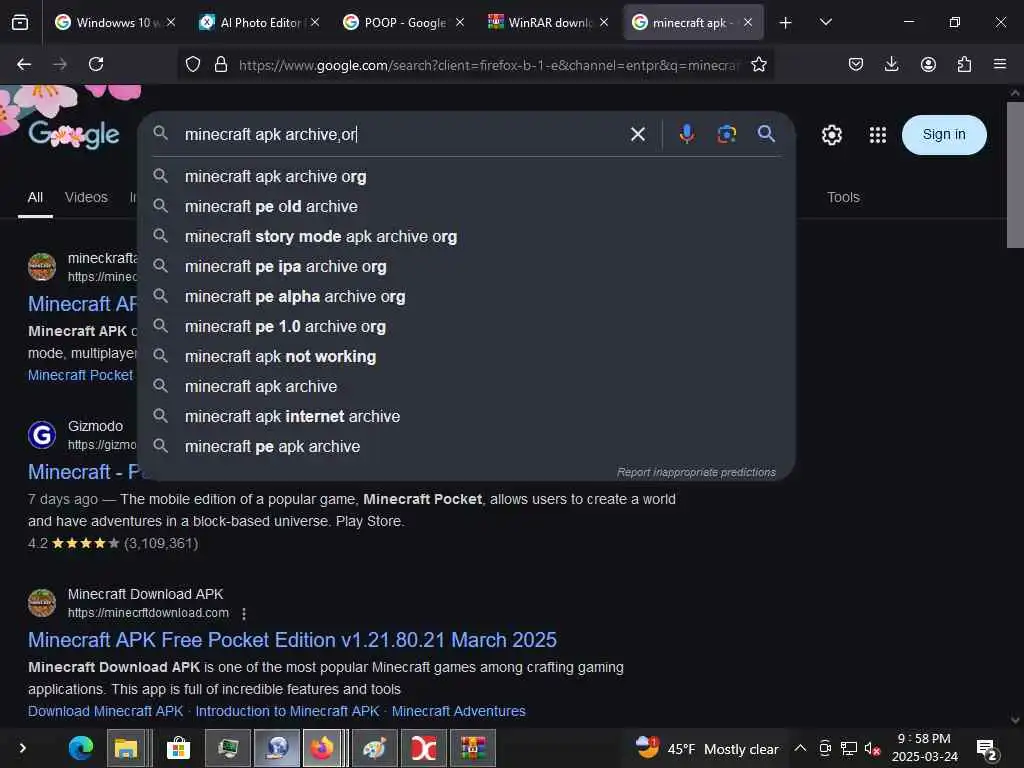Open WinRAR from the taskbar
The height and width of the screenshot is (768, 1024).
(x=473, y=748)
